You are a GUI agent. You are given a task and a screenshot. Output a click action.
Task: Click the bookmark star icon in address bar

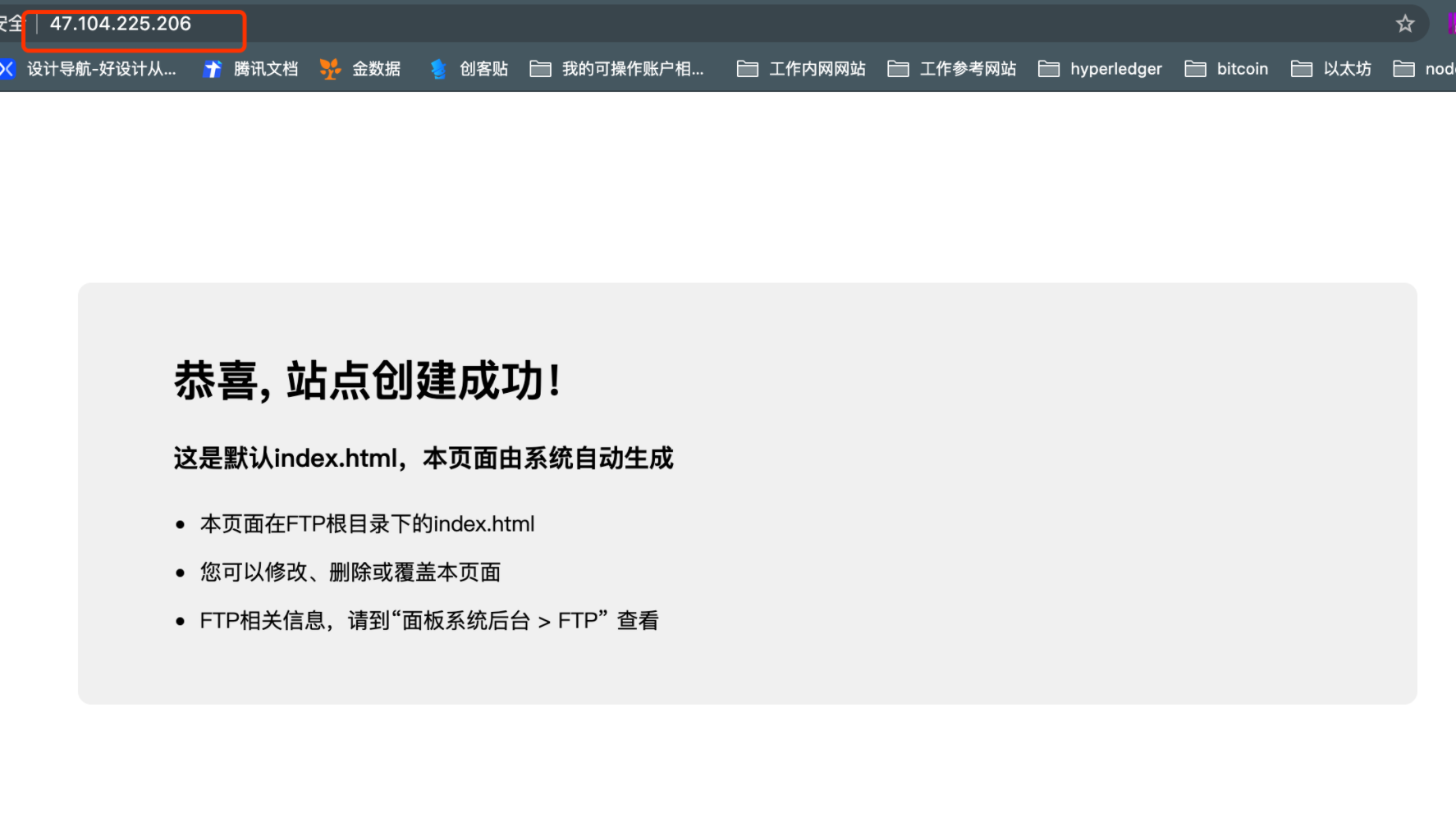coord(1405,24)
